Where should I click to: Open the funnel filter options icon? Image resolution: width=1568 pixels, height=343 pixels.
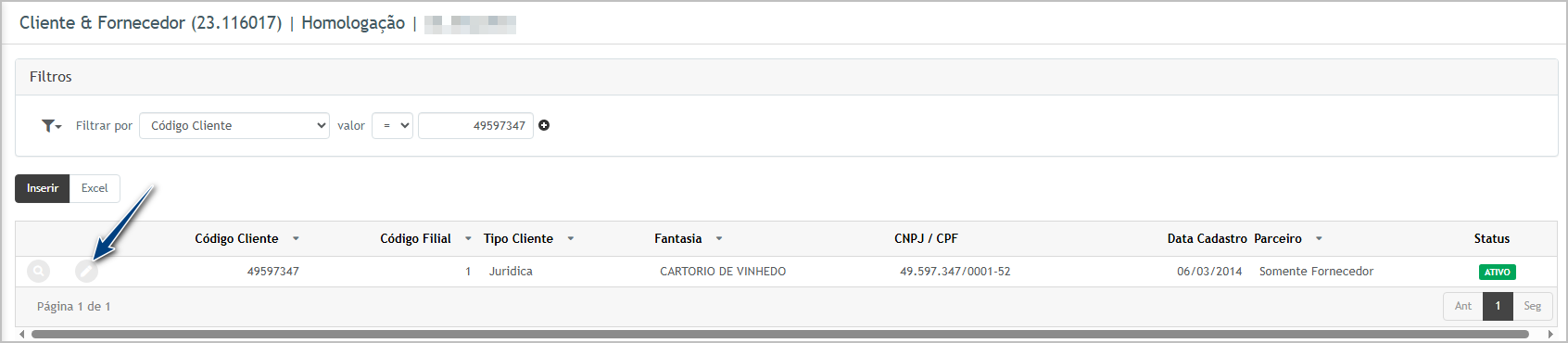coord(51,125)
